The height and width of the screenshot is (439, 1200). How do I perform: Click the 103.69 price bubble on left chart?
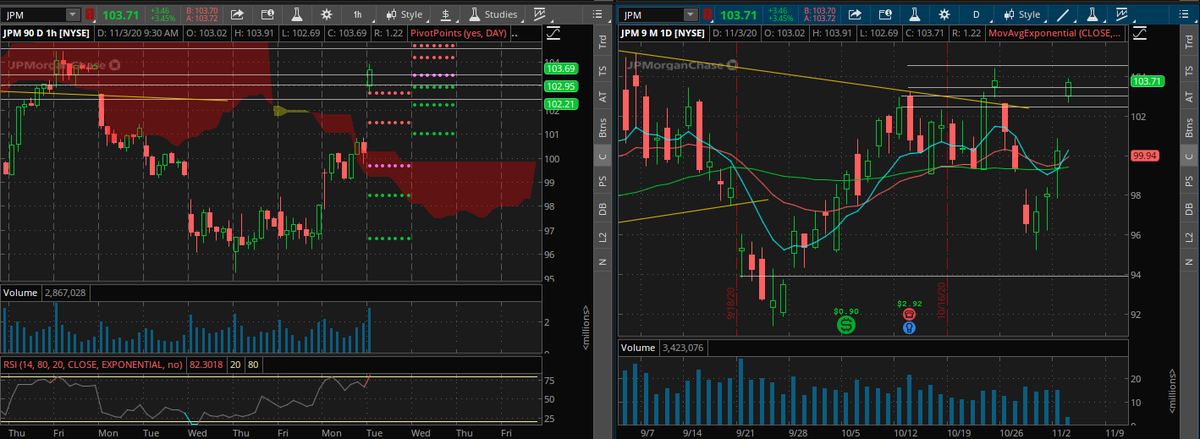pos(561,69)
